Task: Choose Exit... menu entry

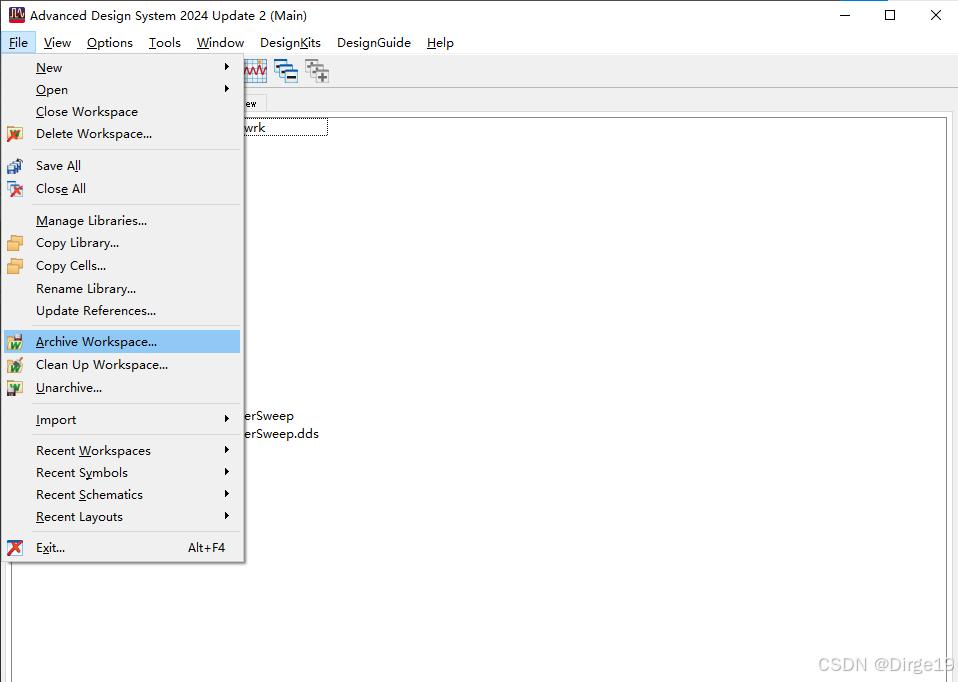Action: (122, 548)
